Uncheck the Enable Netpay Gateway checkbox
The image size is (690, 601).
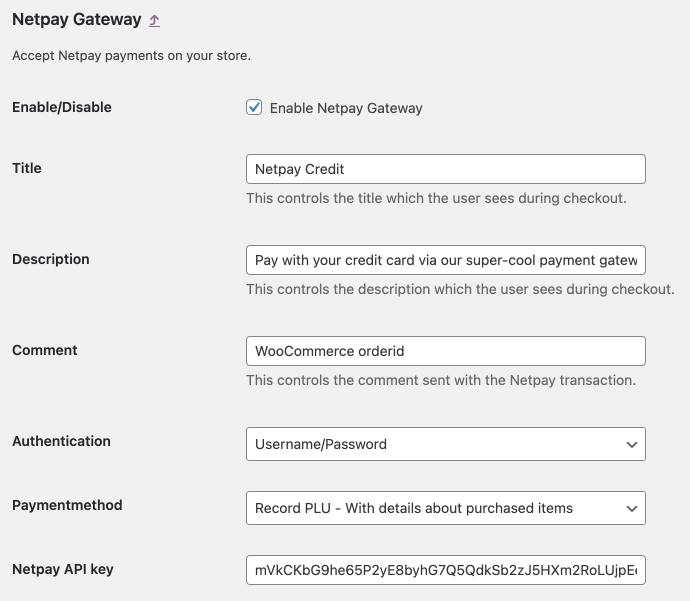[x=254, y=107]
